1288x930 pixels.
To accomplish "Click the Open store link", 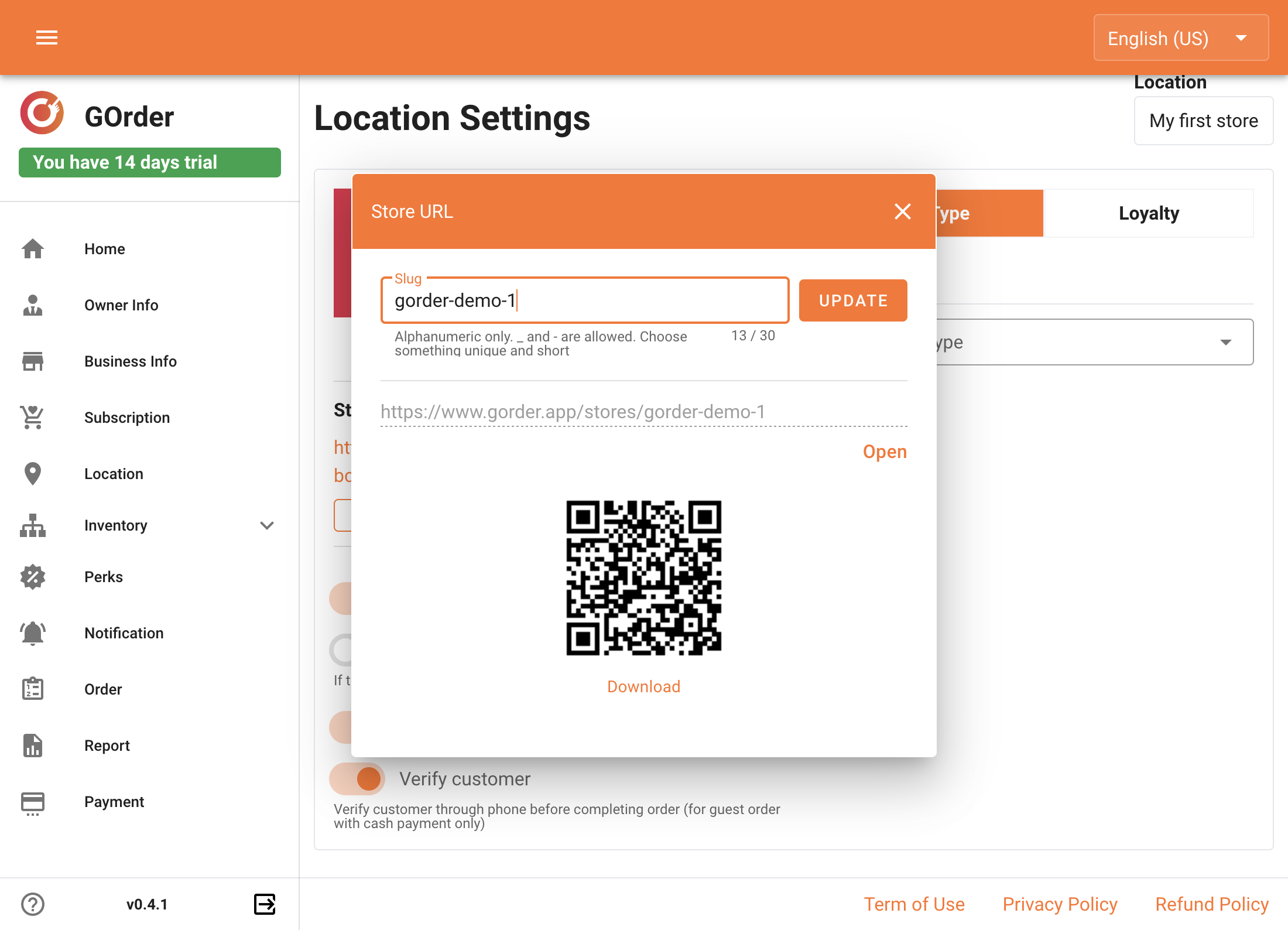I will pos(885,452).
